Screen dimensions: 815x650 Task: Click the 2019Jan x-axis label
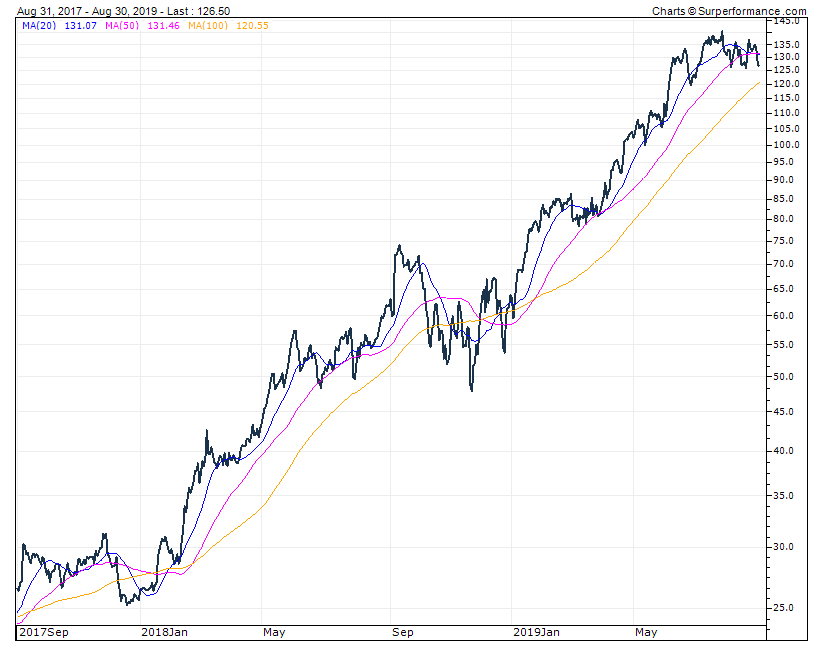536,632
